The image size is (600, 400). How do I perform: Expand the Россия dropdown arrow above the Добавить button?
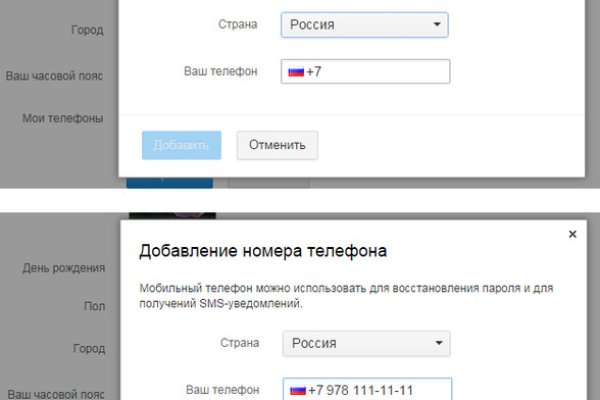point(436,25)
